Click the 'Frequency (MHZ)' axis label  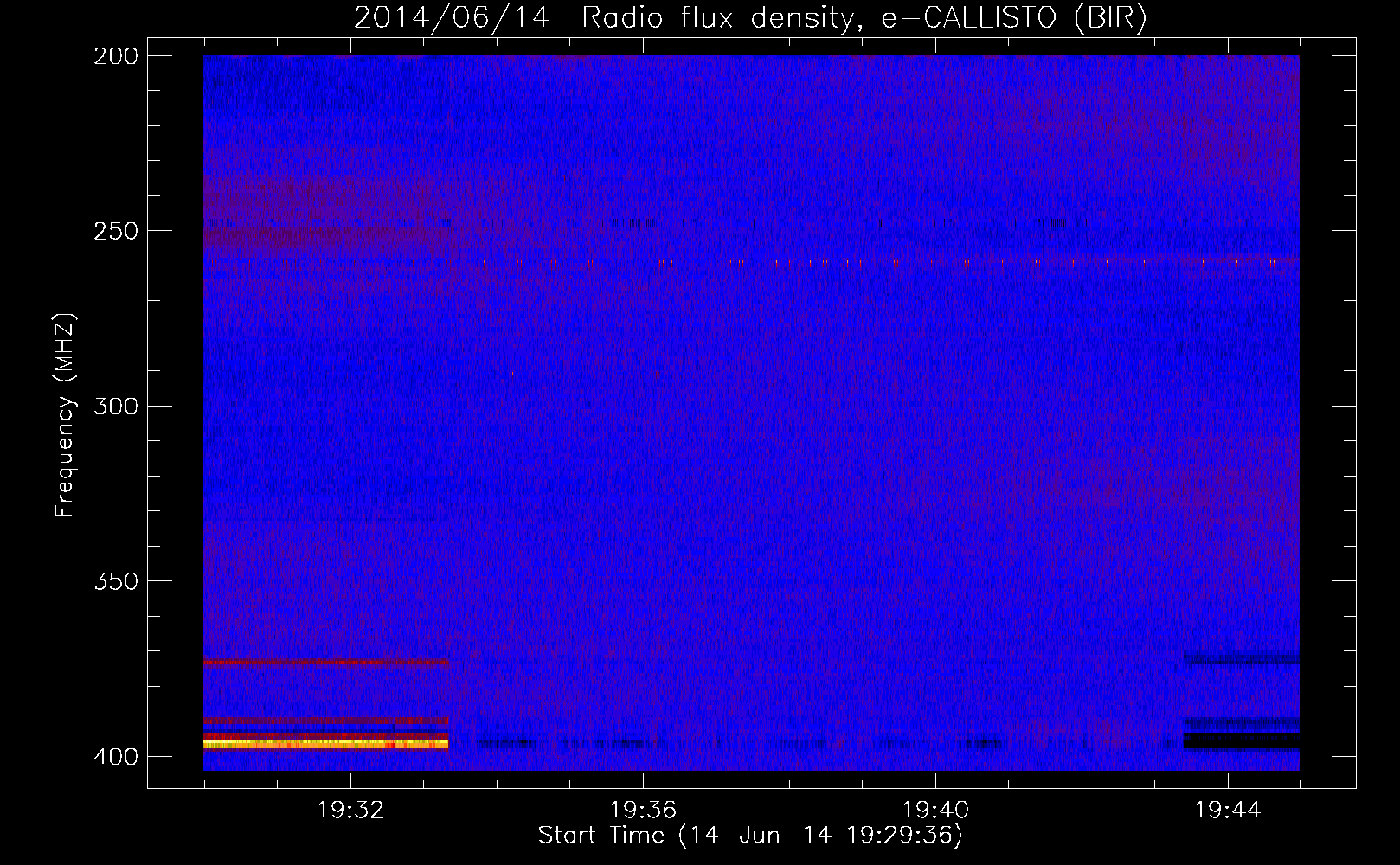tap(65, 414)
